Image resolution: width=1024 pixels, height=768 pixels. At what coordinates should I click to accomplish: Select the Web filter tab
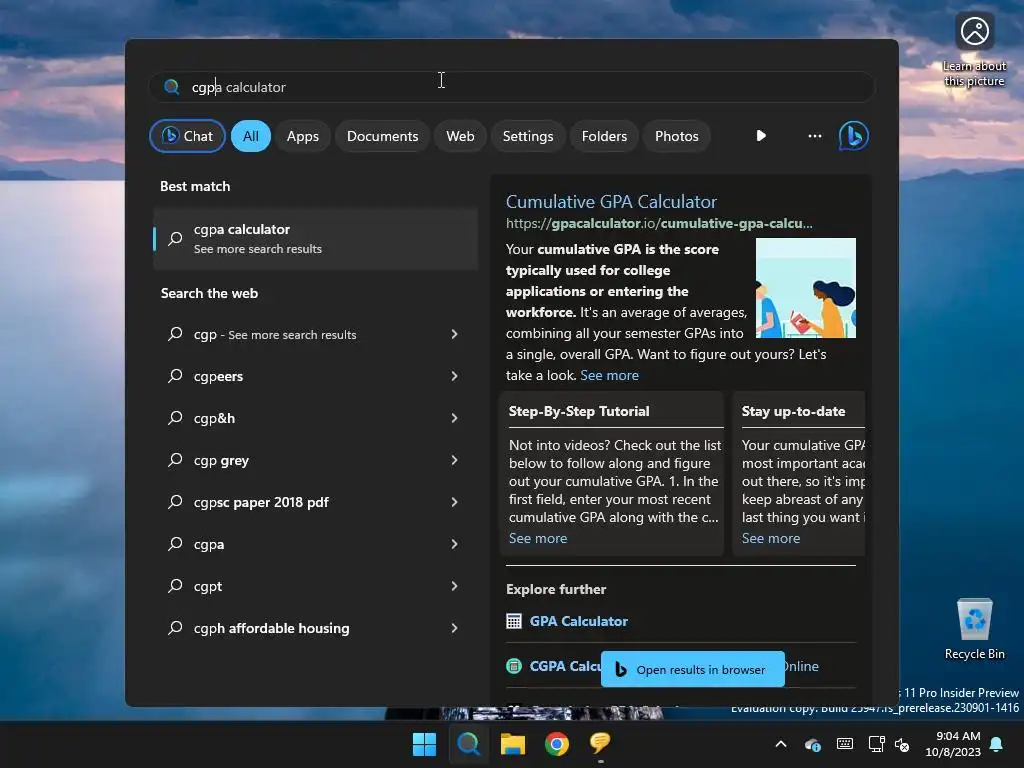(460, 136)
